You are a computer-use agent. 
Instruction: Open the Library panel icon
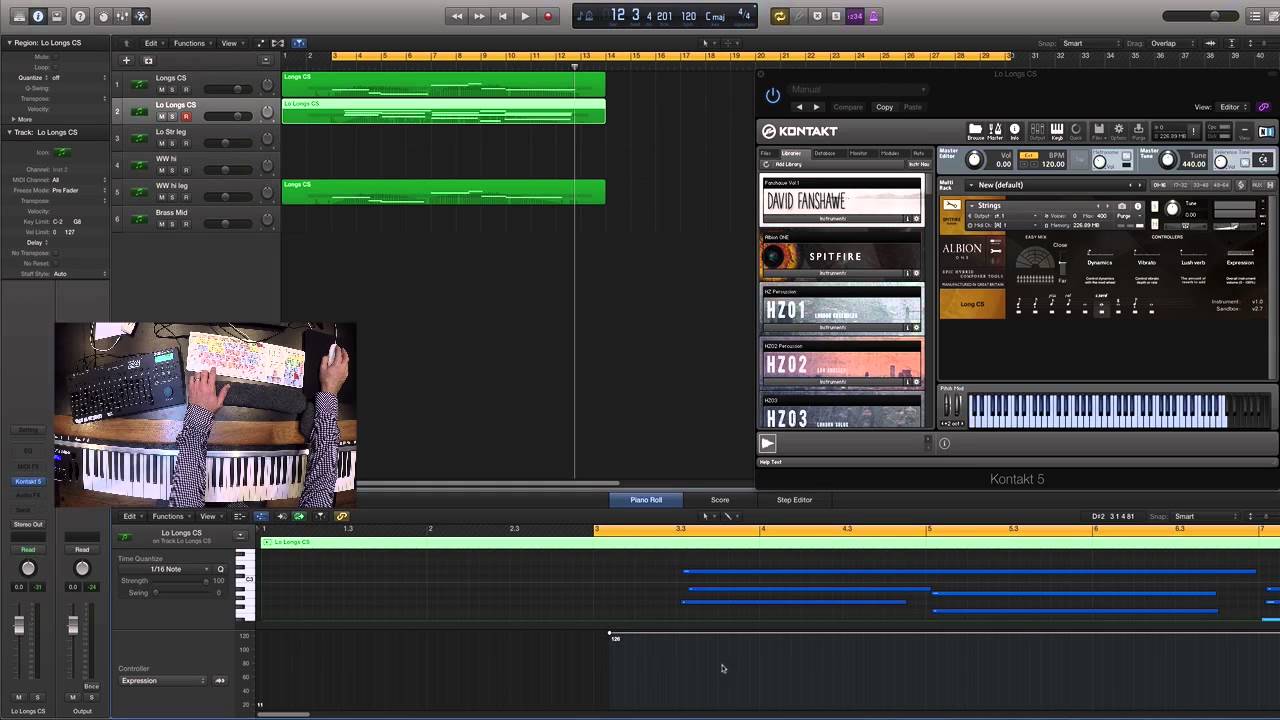pos(19,16)
